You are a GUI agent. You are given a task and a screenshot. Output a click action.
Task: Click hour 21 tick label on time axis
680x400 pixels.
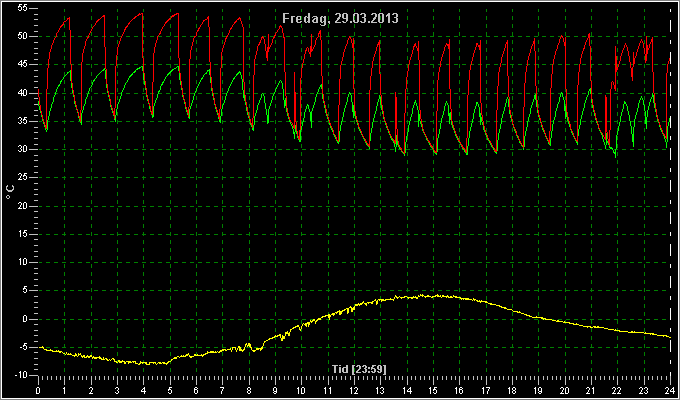click(x=591, y=390)
